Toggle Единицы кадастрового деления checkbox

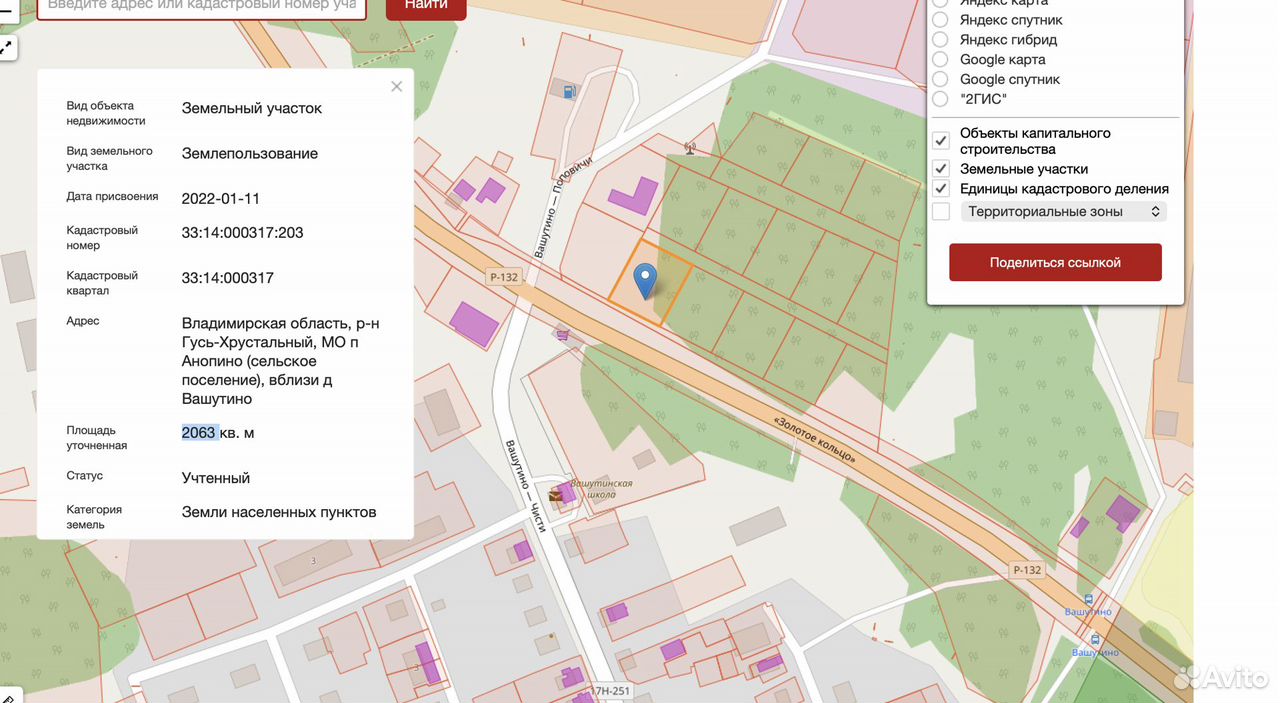[x=940, y=188]
